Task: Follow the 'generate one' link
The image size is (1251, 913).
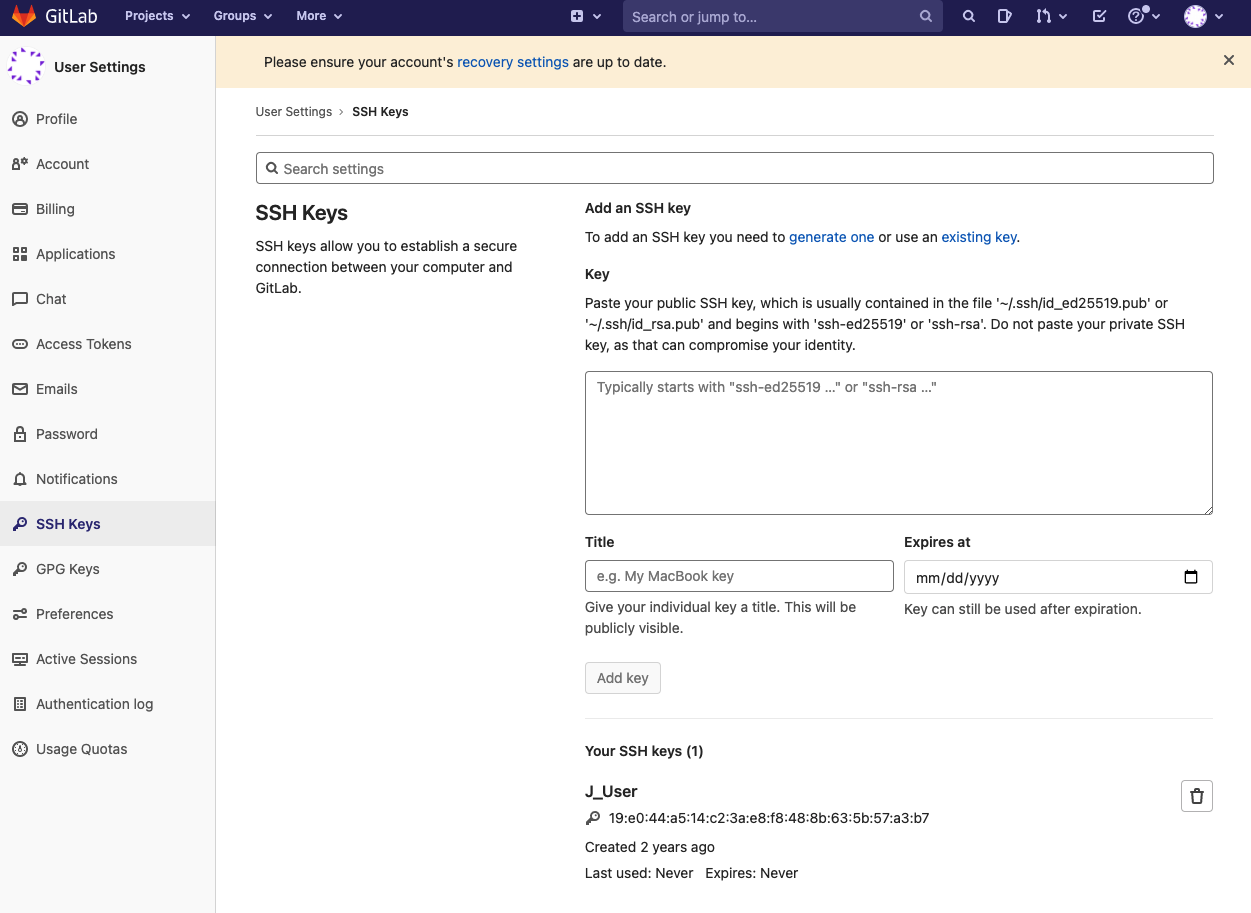Action: 831,237
